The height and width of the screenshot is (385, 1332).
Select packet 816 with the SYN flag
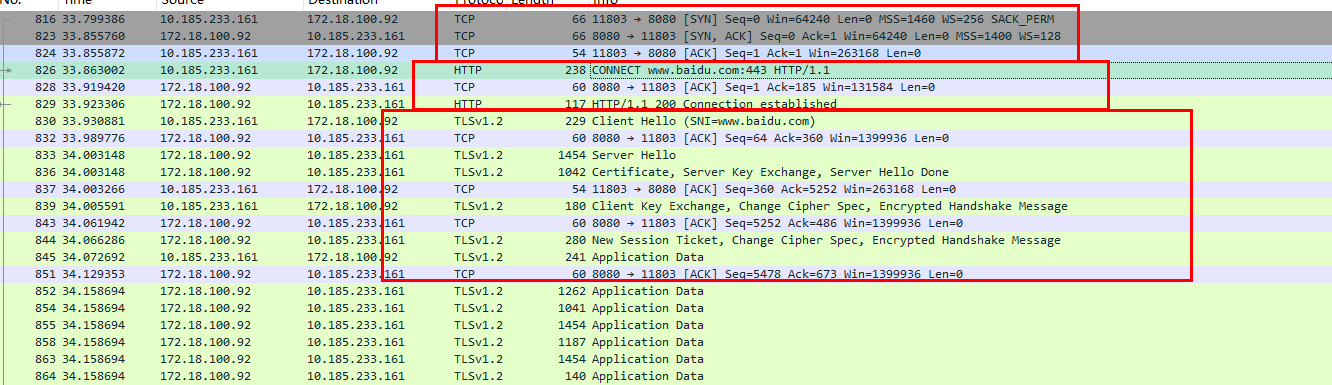[666, 19]
